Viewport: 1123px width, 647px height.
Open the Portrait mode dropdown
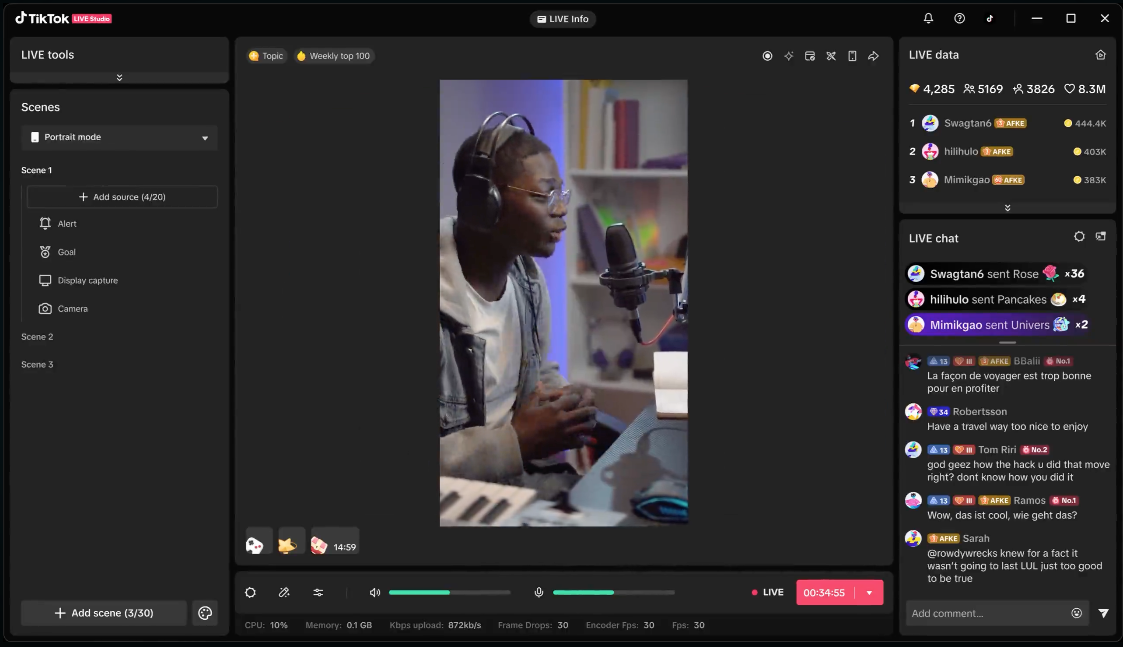pos(119,137)
